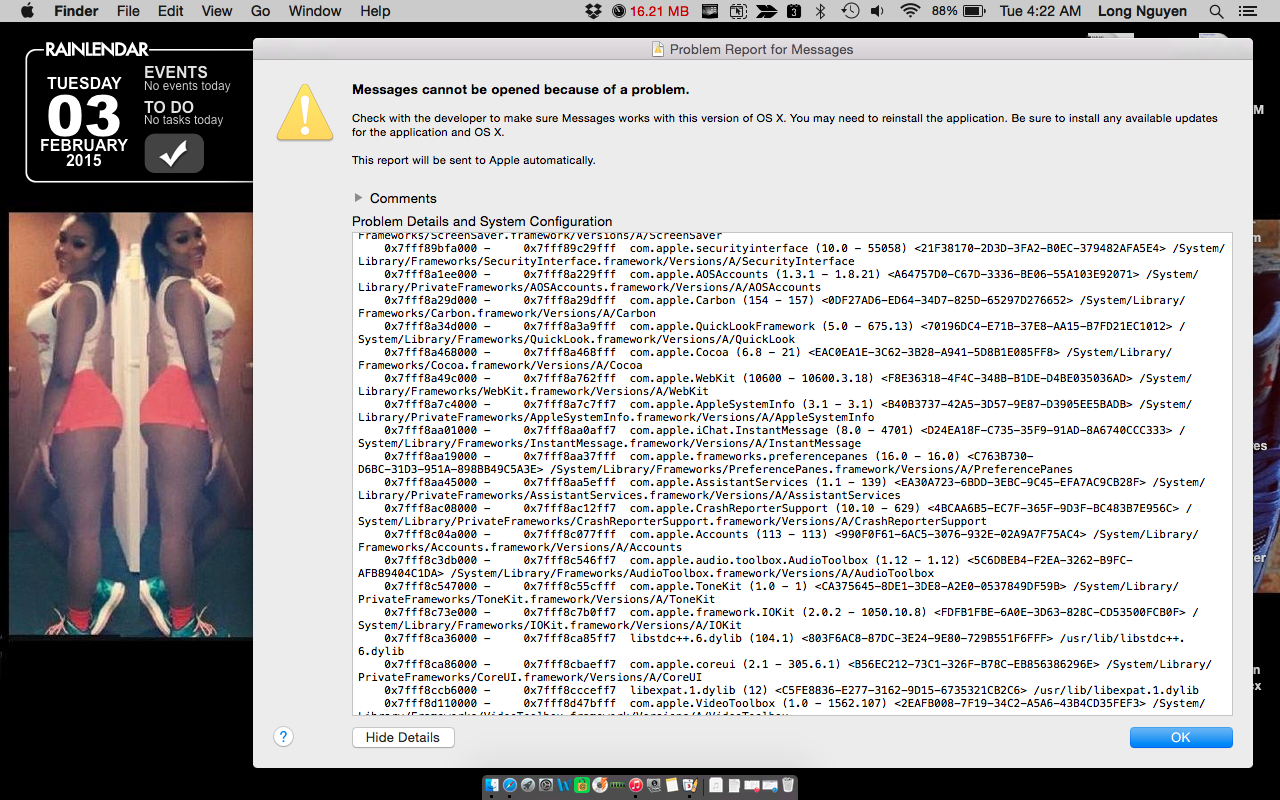This screenshot has height=800, width=1280.
Task: Open the Time Machine menu icon
Action: pyautogui.click(x=850, y=11)
